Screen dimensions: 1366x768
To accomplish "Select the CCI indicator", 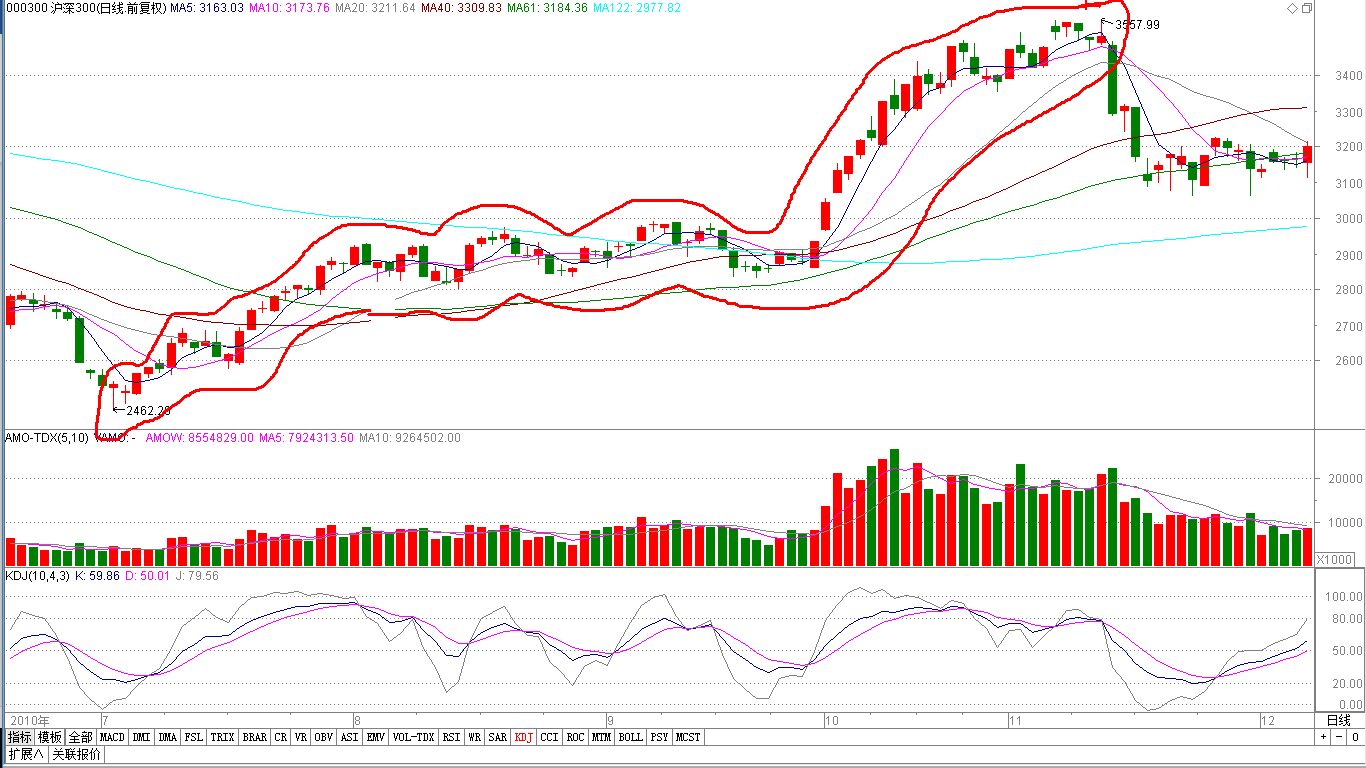I will [550, 737].
